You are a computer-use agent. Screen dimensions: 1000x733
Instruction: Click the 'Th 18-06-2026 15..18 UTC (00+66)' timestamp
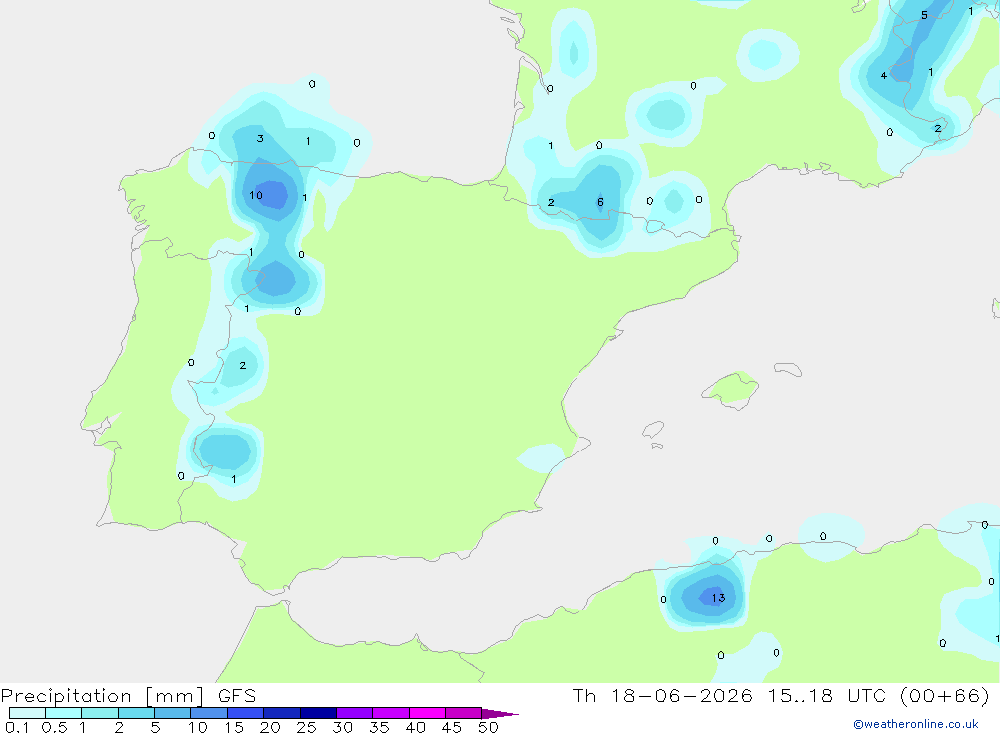(781, 696)
